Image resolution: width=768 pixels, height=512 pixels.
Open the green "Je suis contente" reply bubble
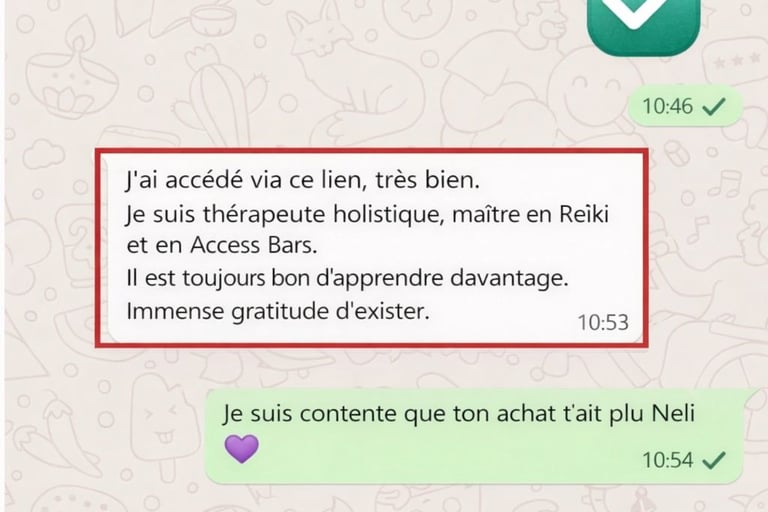[x=474, y=436]
